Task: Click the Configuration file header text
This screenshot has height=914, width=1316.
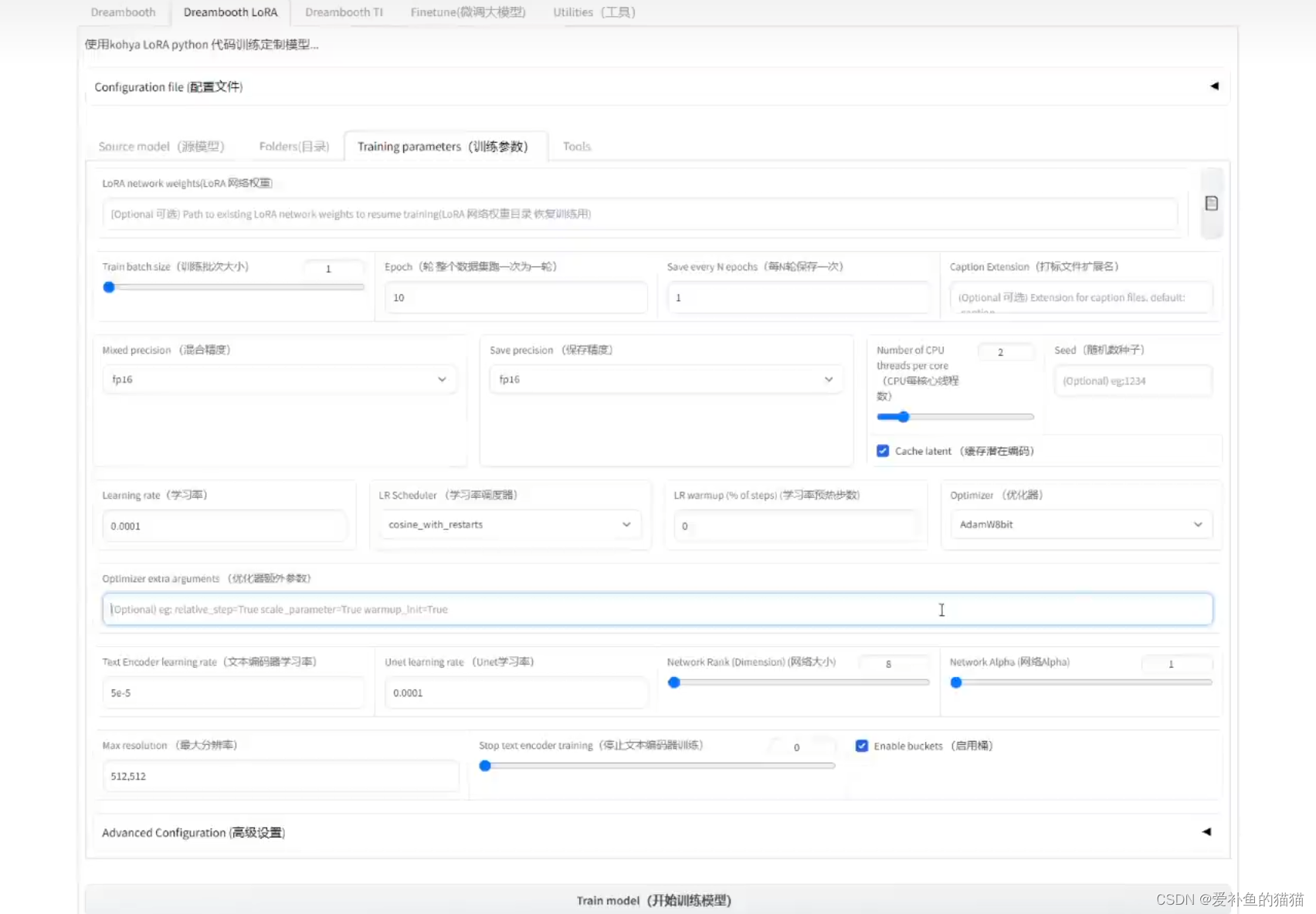Action: pos(168,87)
